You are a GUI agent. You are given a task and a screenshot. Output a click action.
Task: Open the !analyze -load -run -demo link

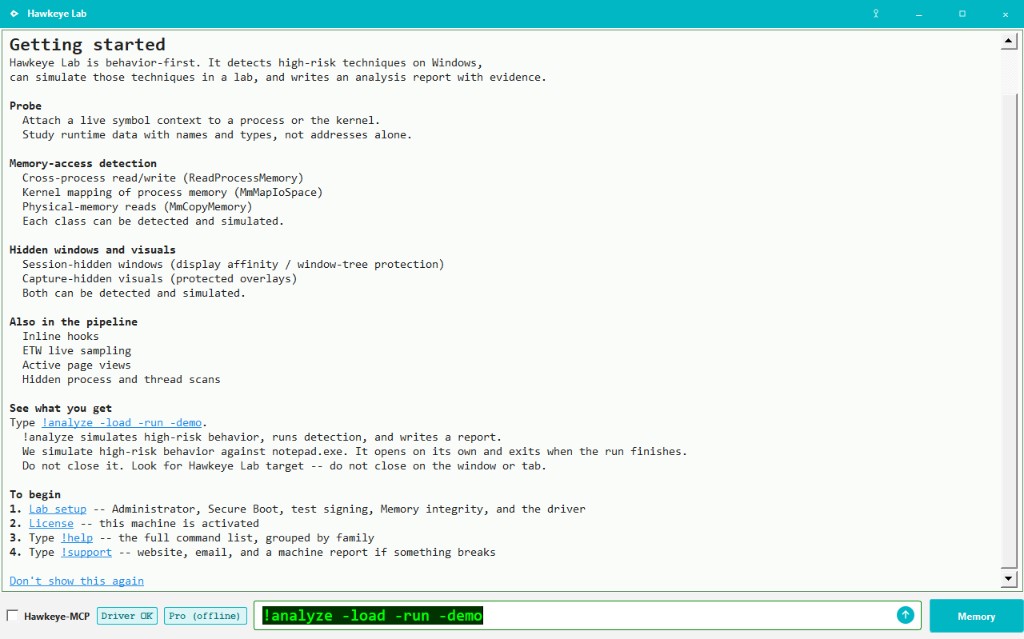point(121,423)
